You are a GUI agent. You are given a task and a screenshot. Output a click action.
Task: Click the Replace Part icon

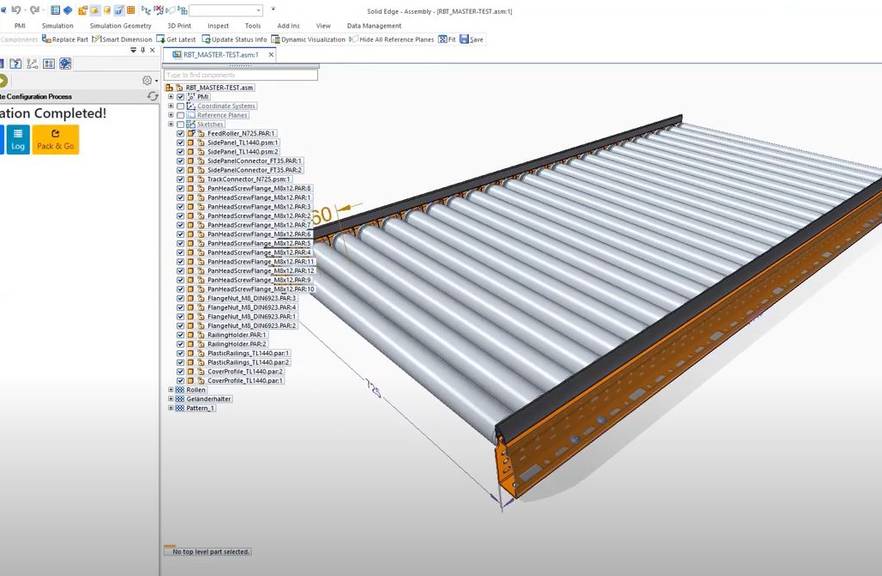[x=46, y=39]
